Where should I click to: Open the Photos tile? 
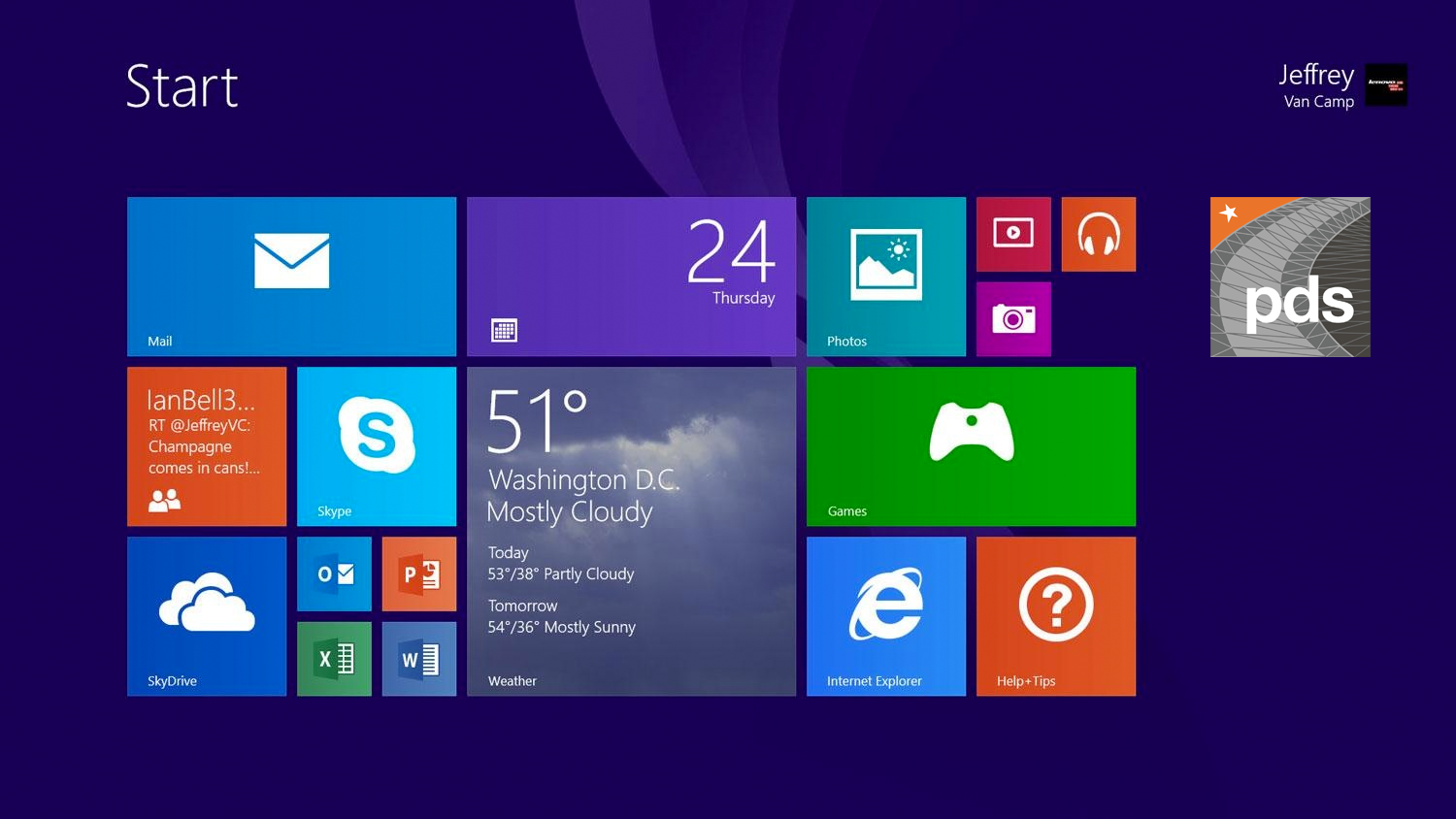886,277
